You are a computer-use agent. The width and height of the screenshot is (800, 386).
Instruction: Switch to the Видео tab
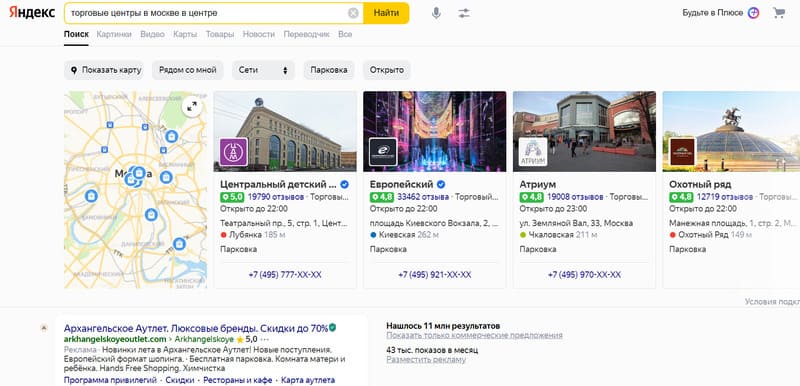pyautogui.click(x=152, y=34)
